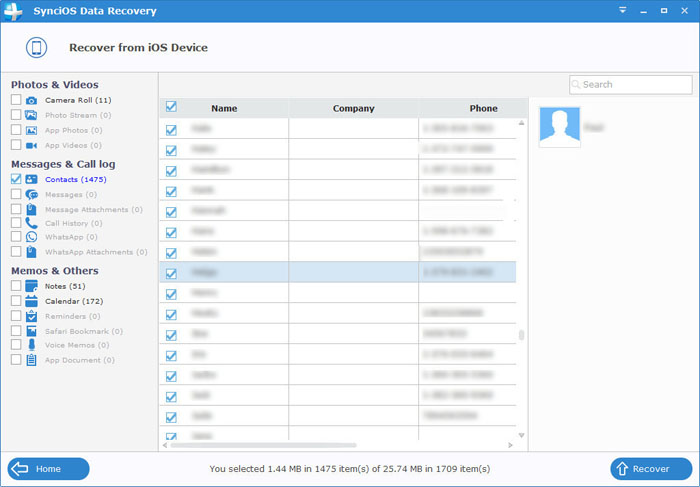This screenshot has height=487, width=700.
Task: Click the Contacts card icon
Action: coord(31,179)
